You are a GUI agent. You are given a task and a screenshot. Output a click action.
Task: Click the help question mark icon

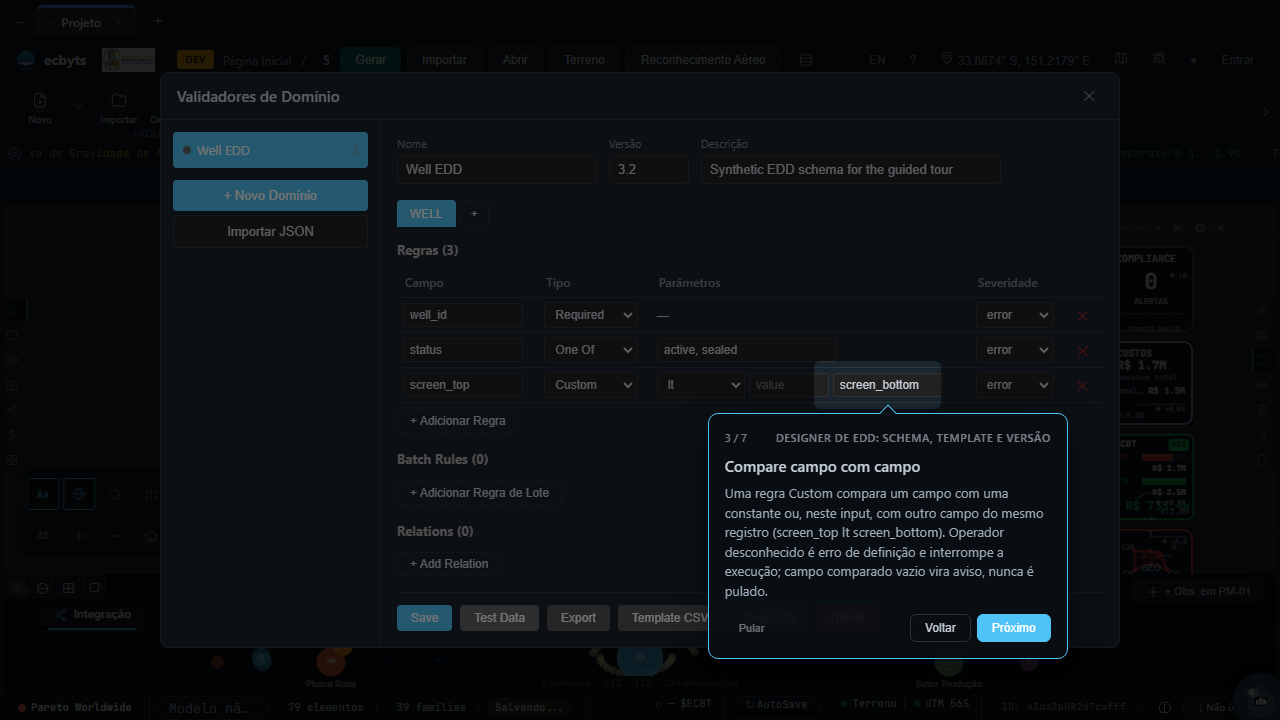point(913,59)
